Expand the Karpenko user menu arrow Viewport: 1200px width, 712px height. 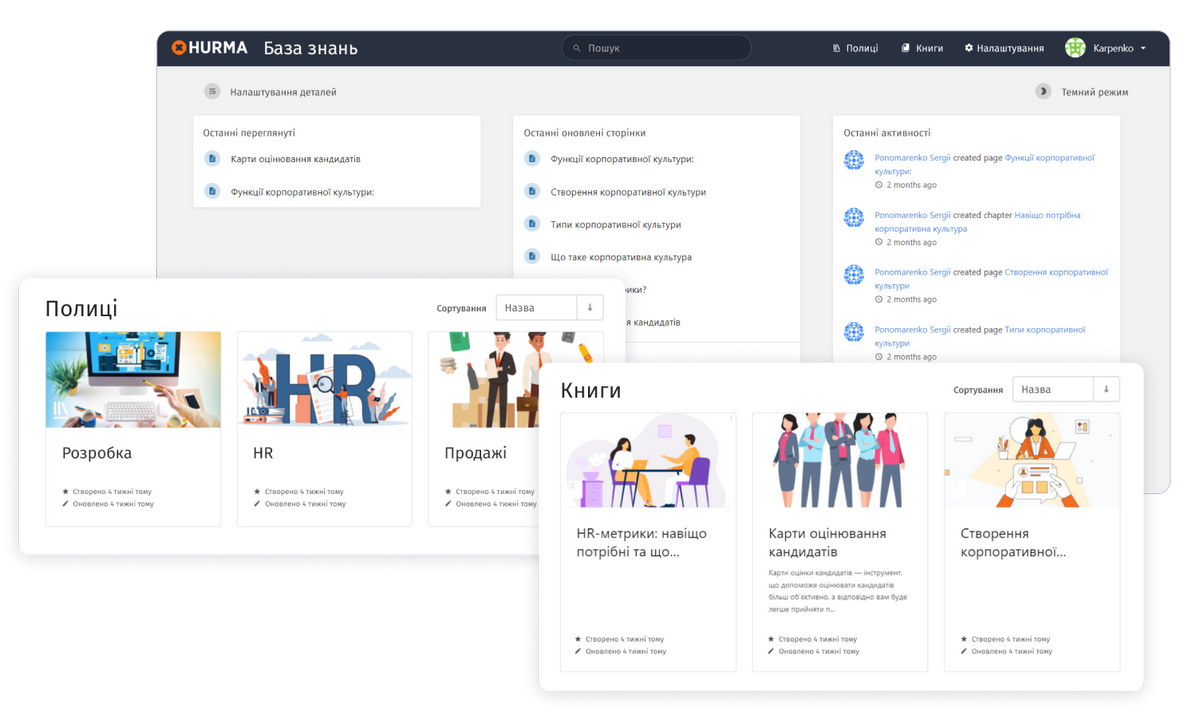(x=1143, y=48)
